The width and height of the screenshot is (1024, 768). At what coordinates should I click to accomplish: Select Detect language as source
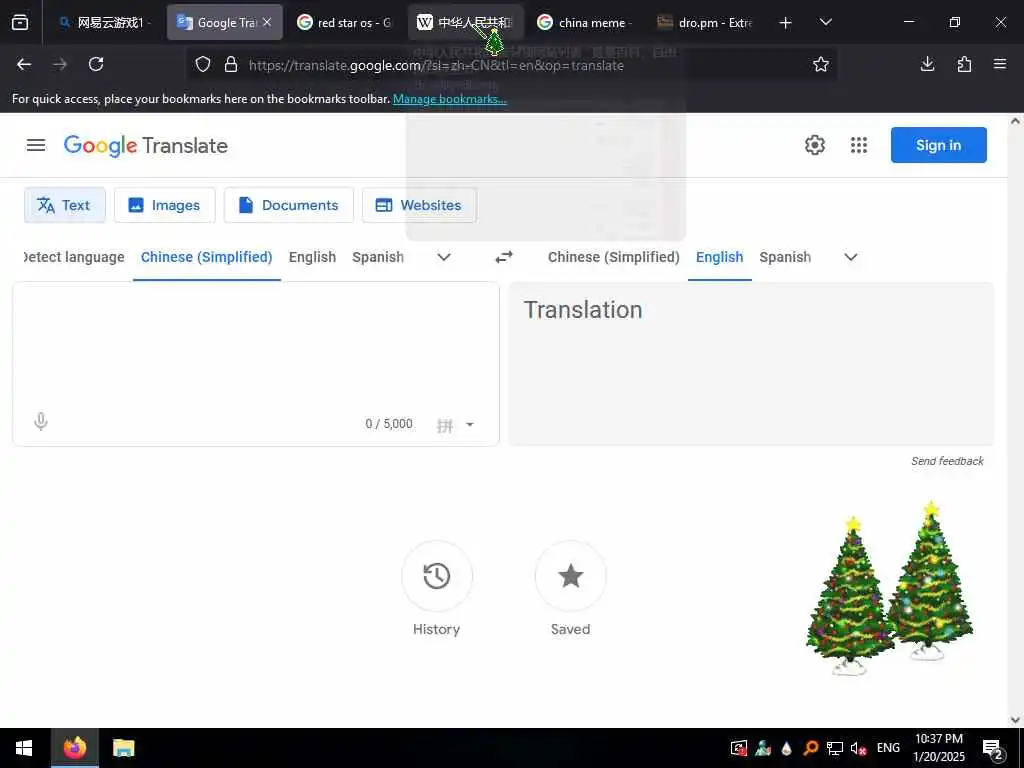pyautogui.click(x=74, y=257)
